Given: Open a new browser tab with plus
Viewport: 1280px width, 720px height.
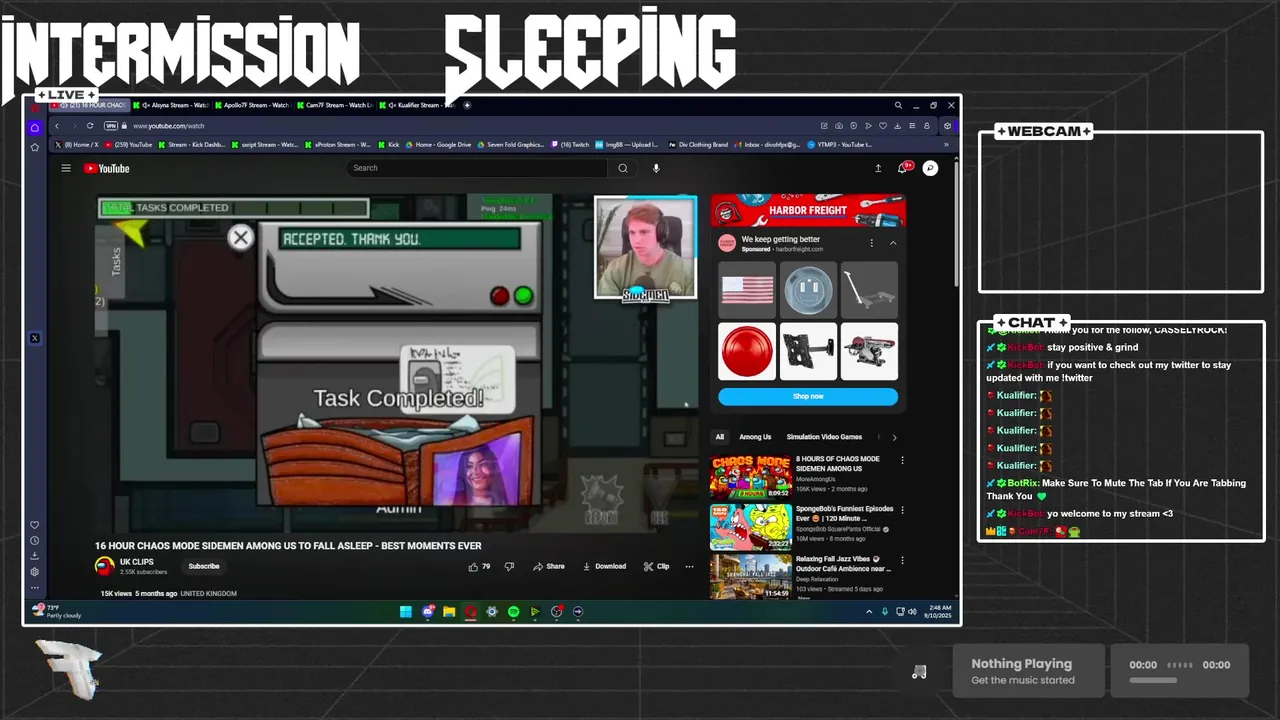Looking at the screenshot, I should coord(467,105).
